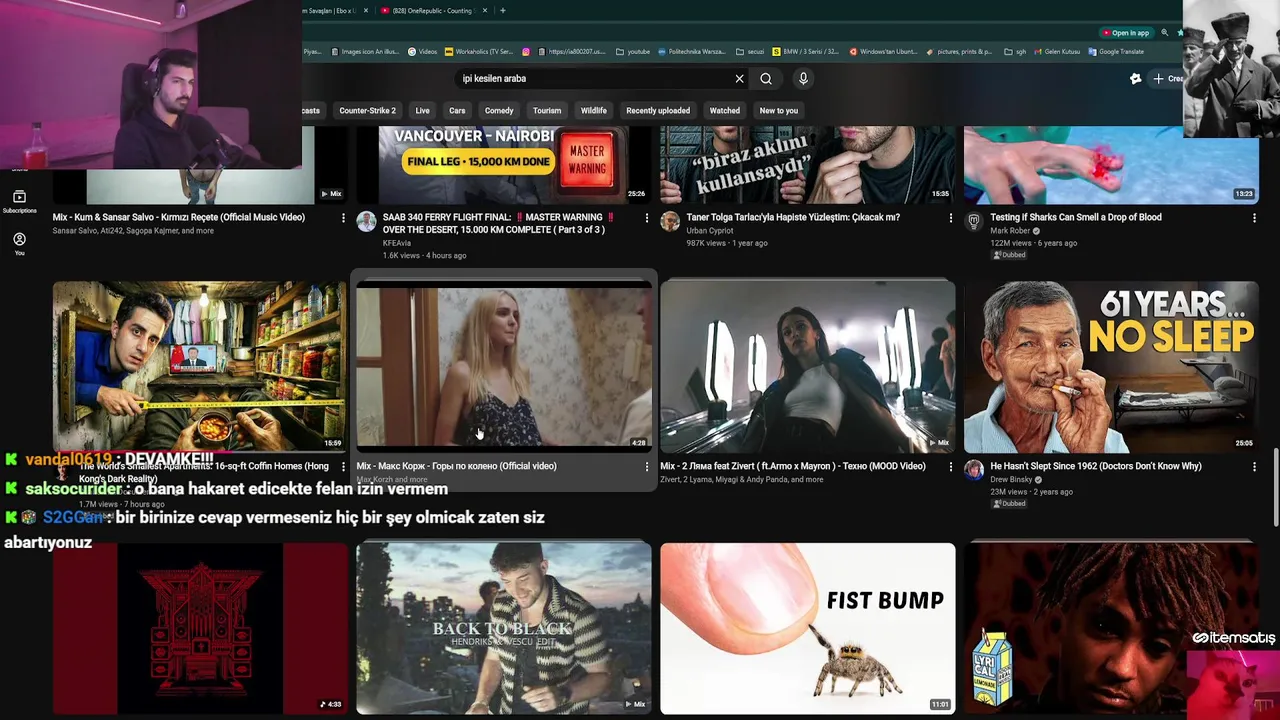Click the Drew Binsky channel avatar
Screen dimensions: 1280x720
pos(974,471)
